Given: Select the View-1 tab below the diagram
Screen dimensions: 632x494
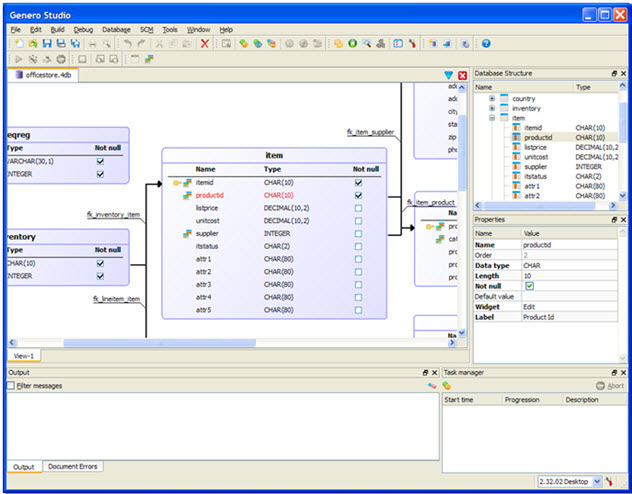Looking at the screenshot, I should (23, 355).
